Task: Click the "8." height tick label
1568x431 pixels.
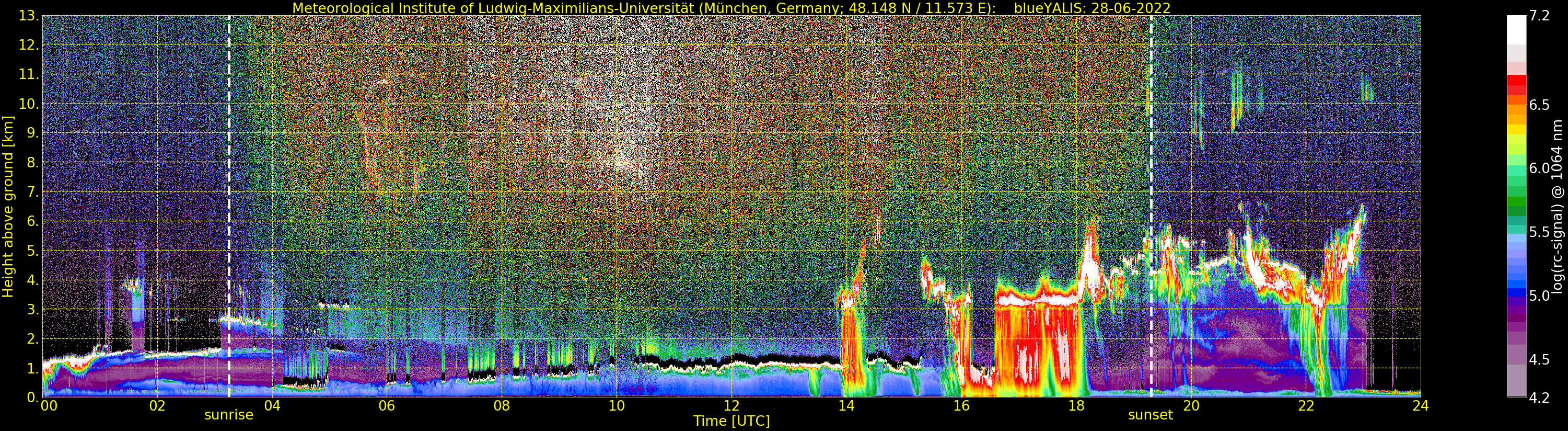Action: point(32,163)
